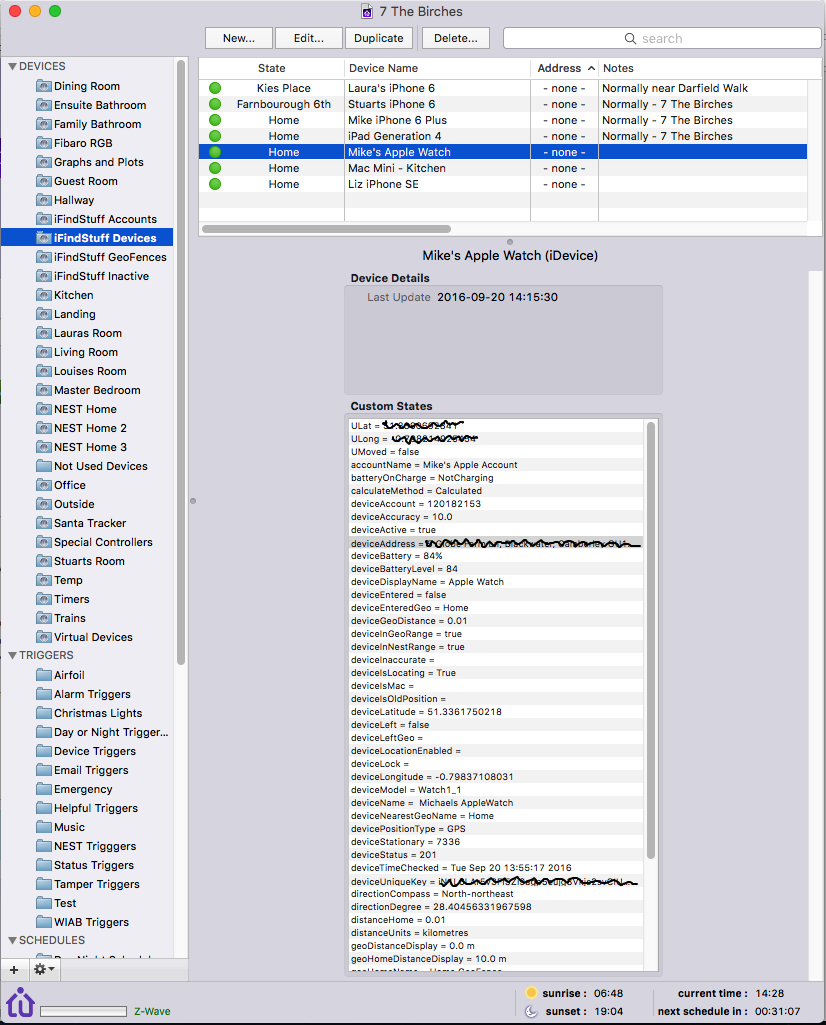
Task: Click the Custom States vertical scrollbar
Action: click(x=650, y=641)
